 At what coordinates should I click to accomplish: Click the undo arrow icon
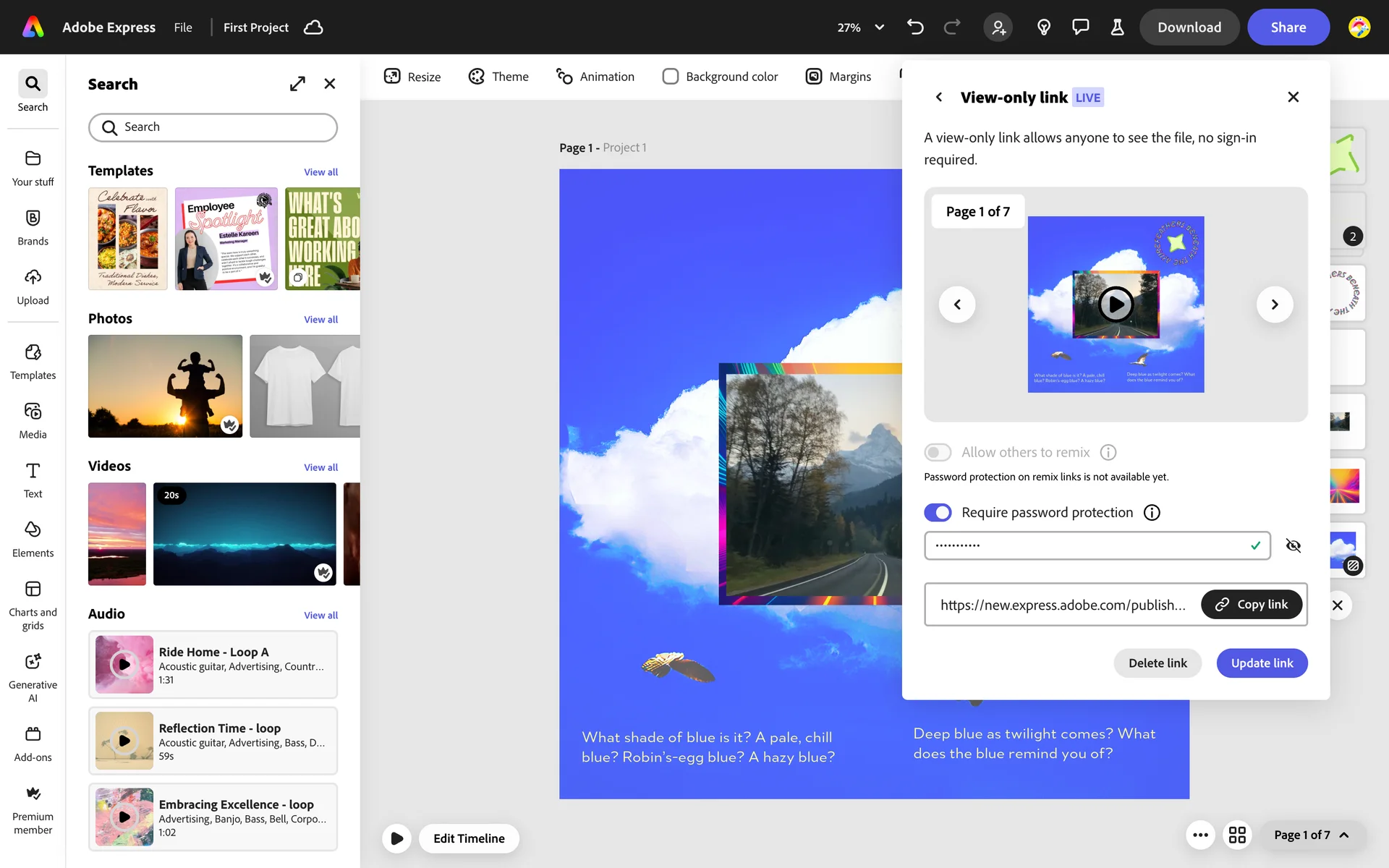[915, 27]
